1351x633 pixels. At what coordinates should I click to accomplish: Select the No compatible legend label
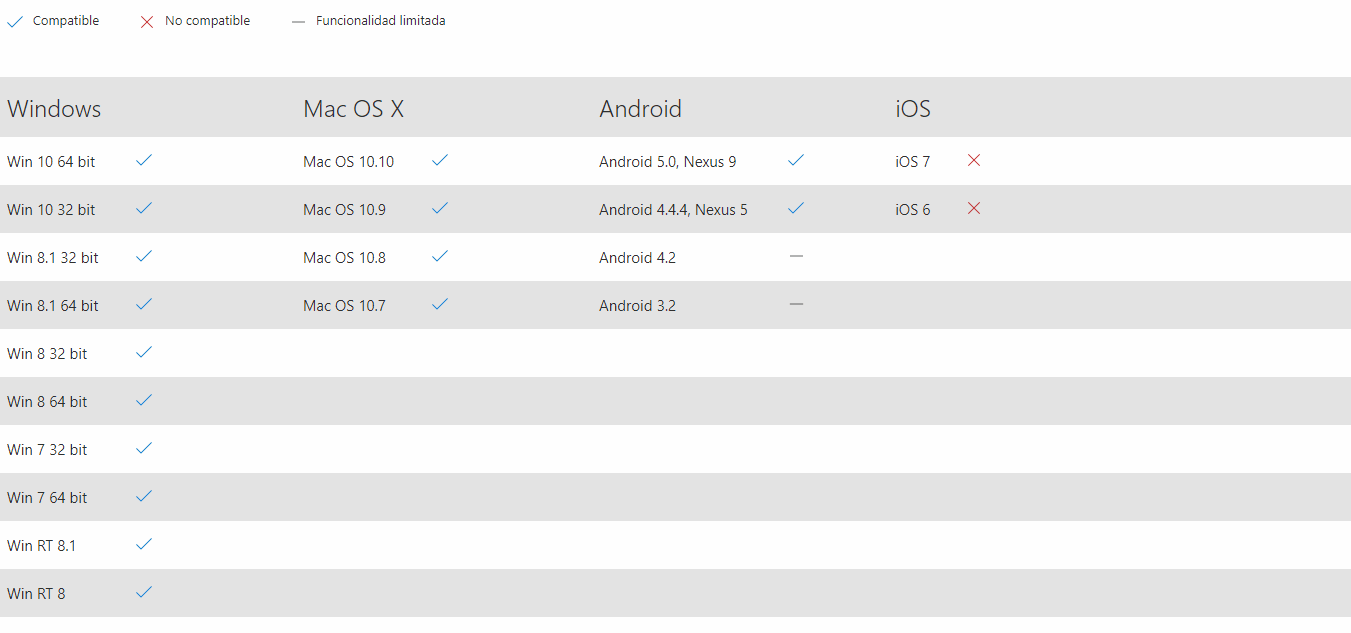[x=208, y=21]
